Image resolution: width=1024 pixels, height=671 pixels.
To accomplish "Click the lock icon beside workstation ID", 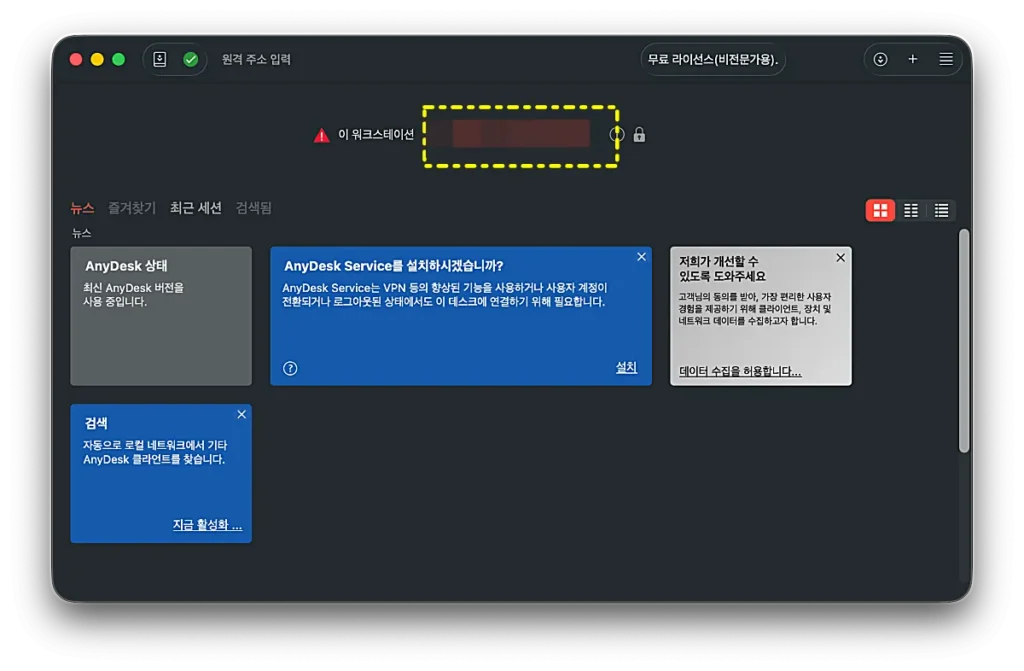I will (639, 135).
